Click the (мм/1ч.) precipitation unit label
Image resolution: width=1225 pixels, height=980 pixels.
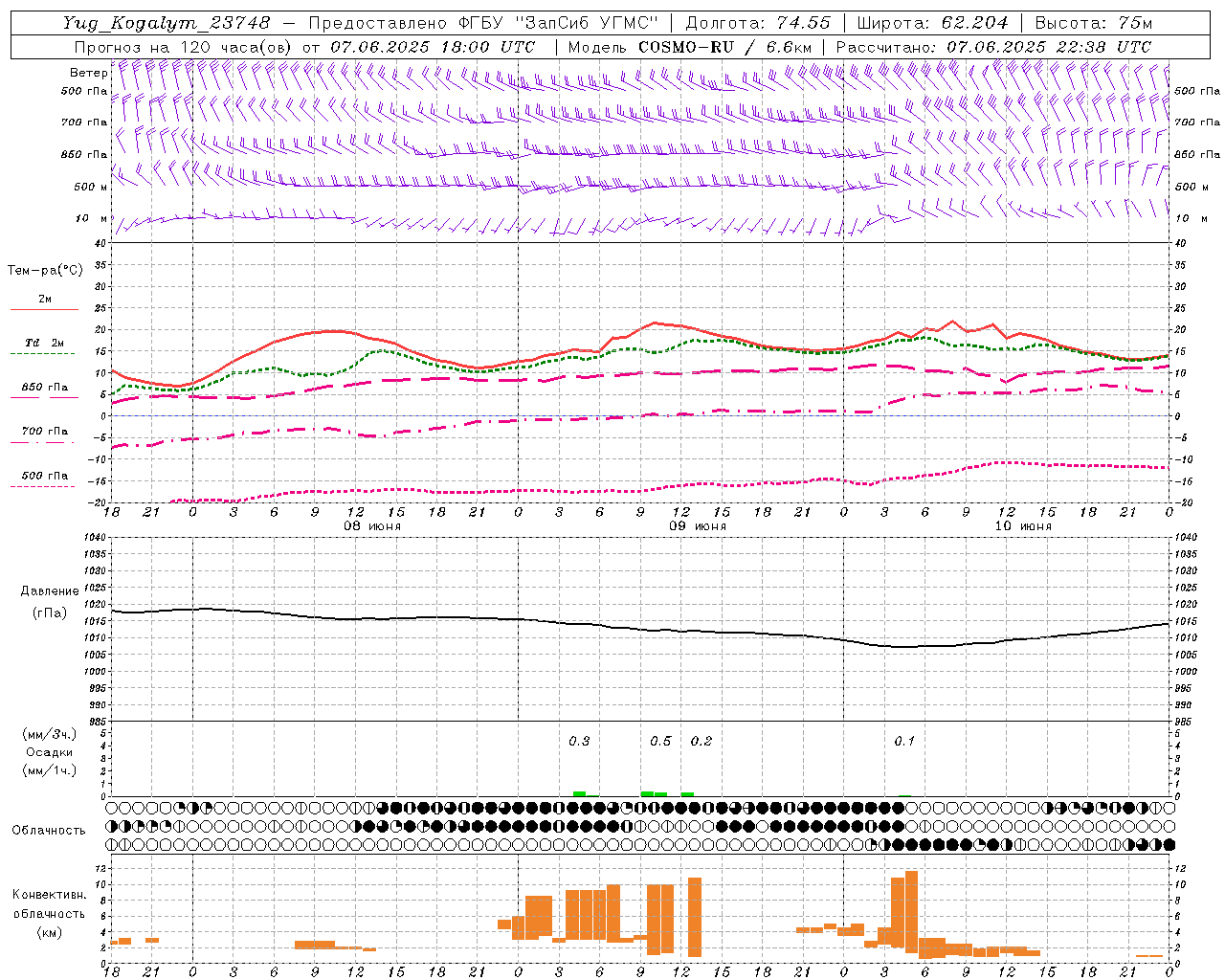[x=50, y=770]
